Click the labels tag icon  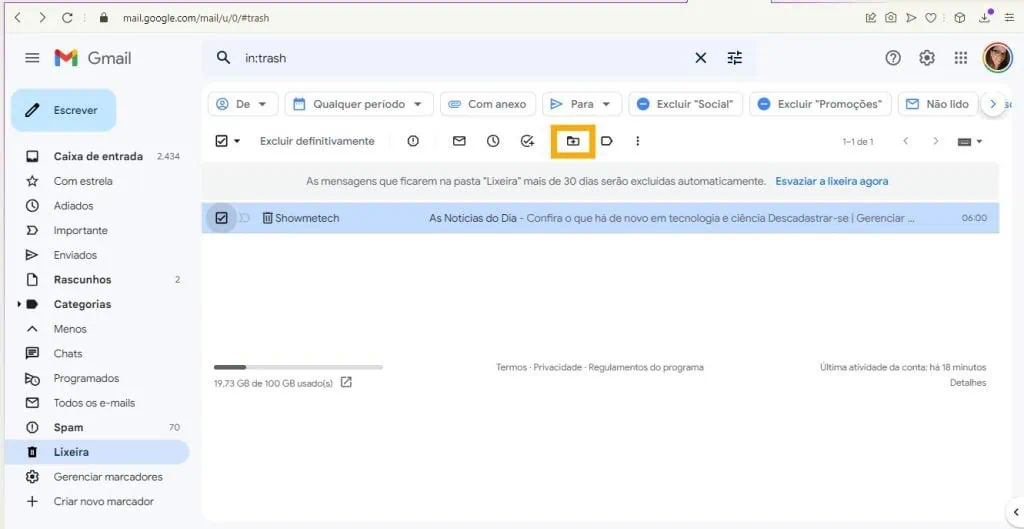[607, 141]
